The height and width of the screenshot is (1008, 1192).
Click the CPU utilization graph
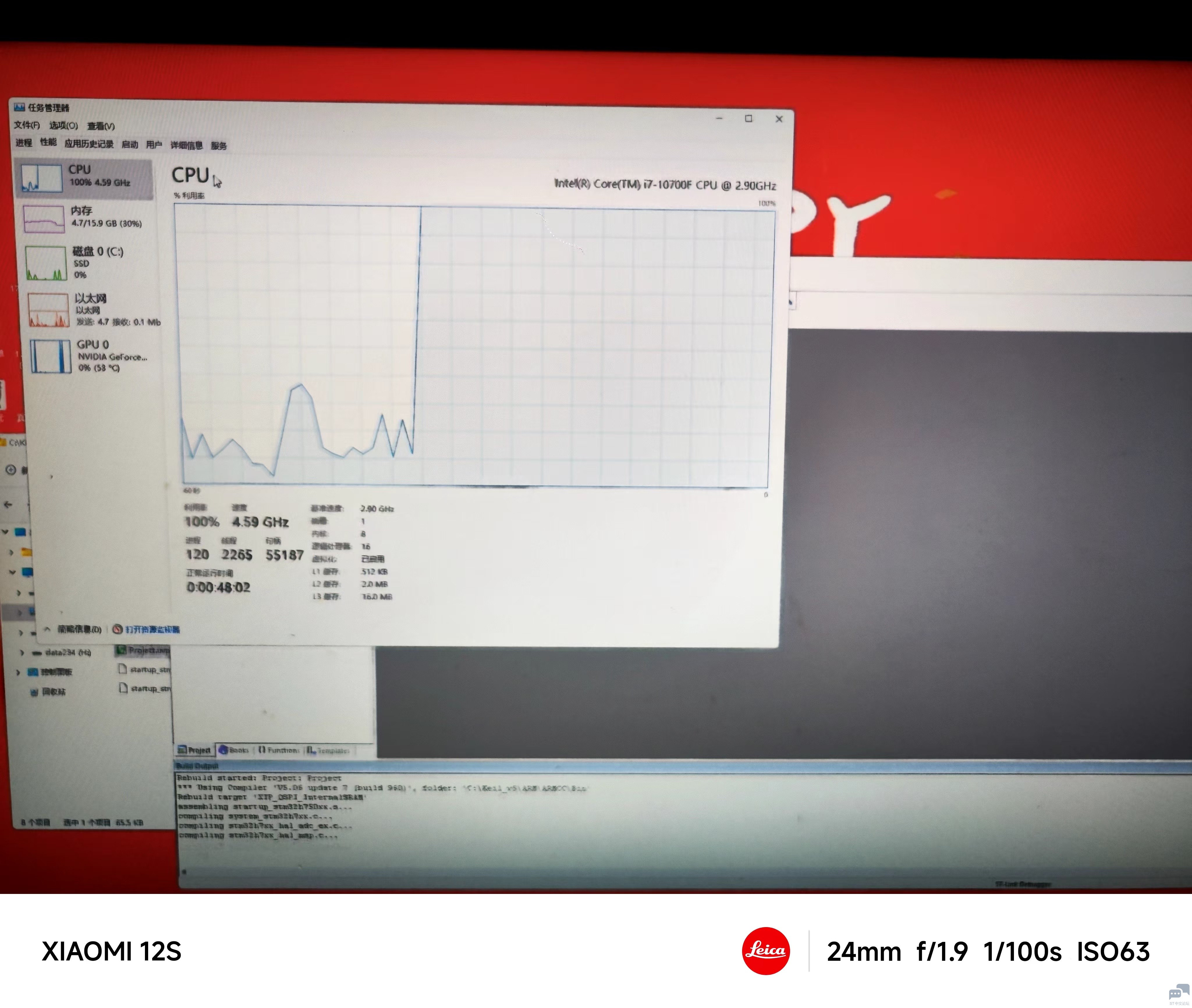point(476,346)
